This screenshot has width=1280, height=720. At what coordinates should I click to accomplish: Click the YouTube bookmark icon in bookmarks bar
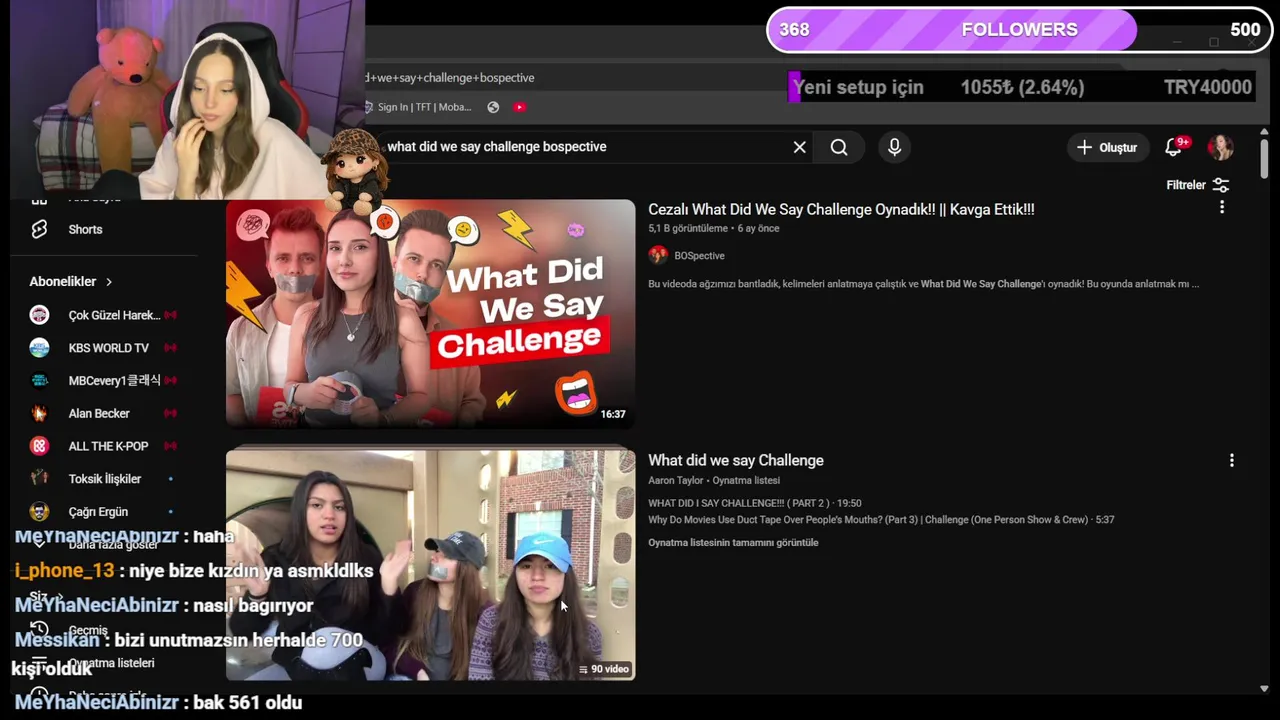pos(519,107)
